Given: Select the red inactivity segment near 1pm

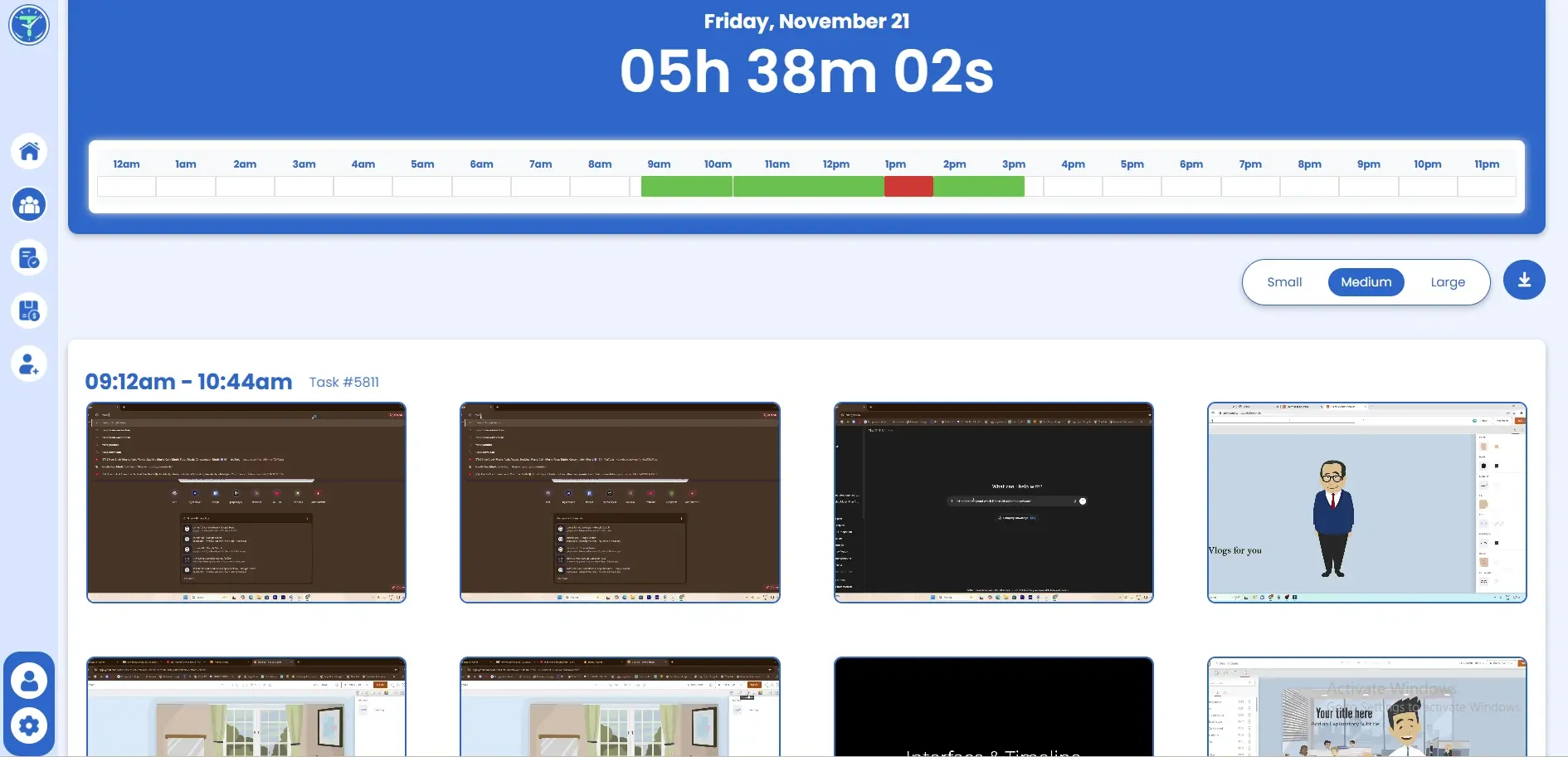Looking at the screenshot, I should coord(910,187).
